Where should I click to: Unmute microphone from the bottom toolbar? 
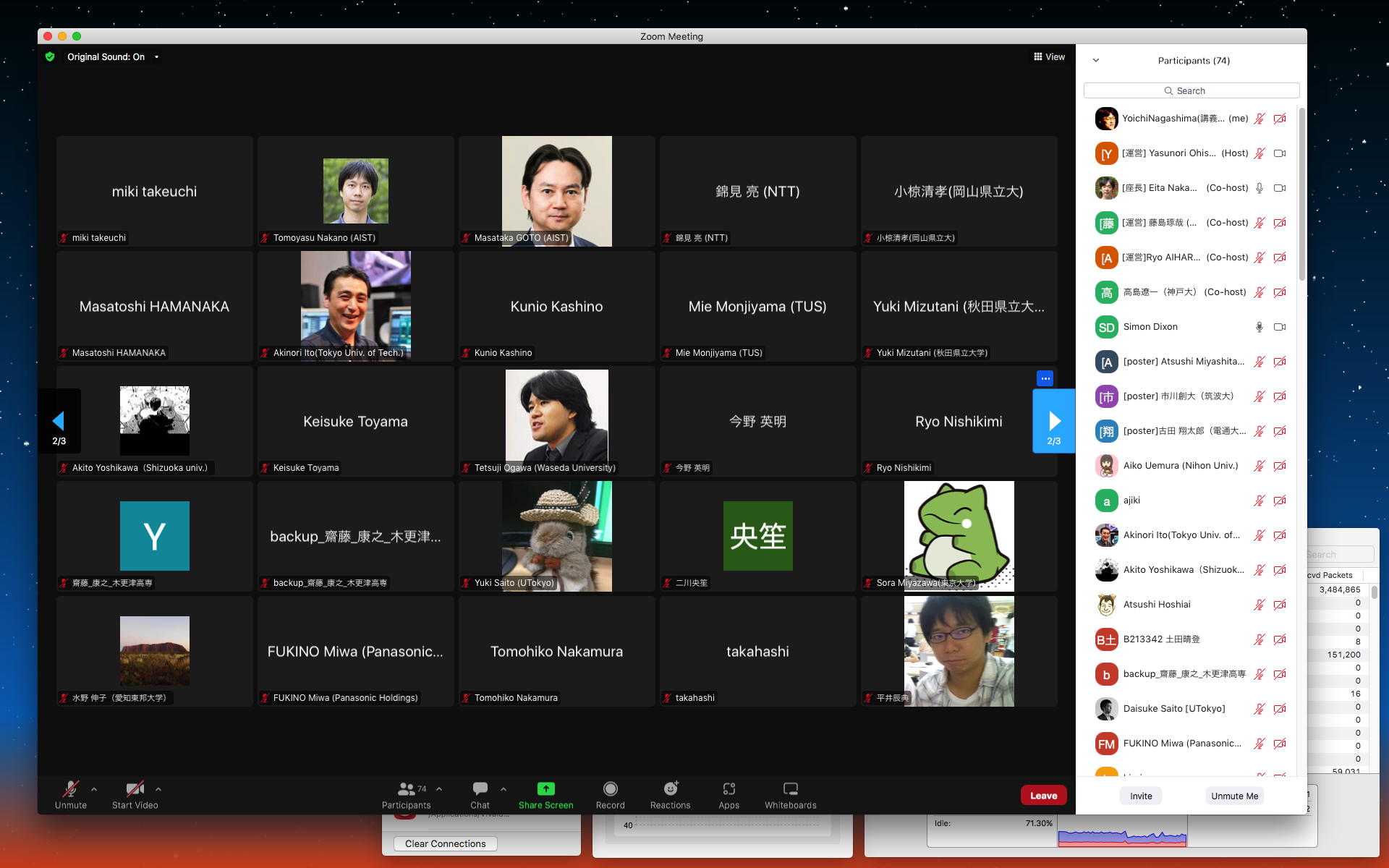click(x=71, y=789)
